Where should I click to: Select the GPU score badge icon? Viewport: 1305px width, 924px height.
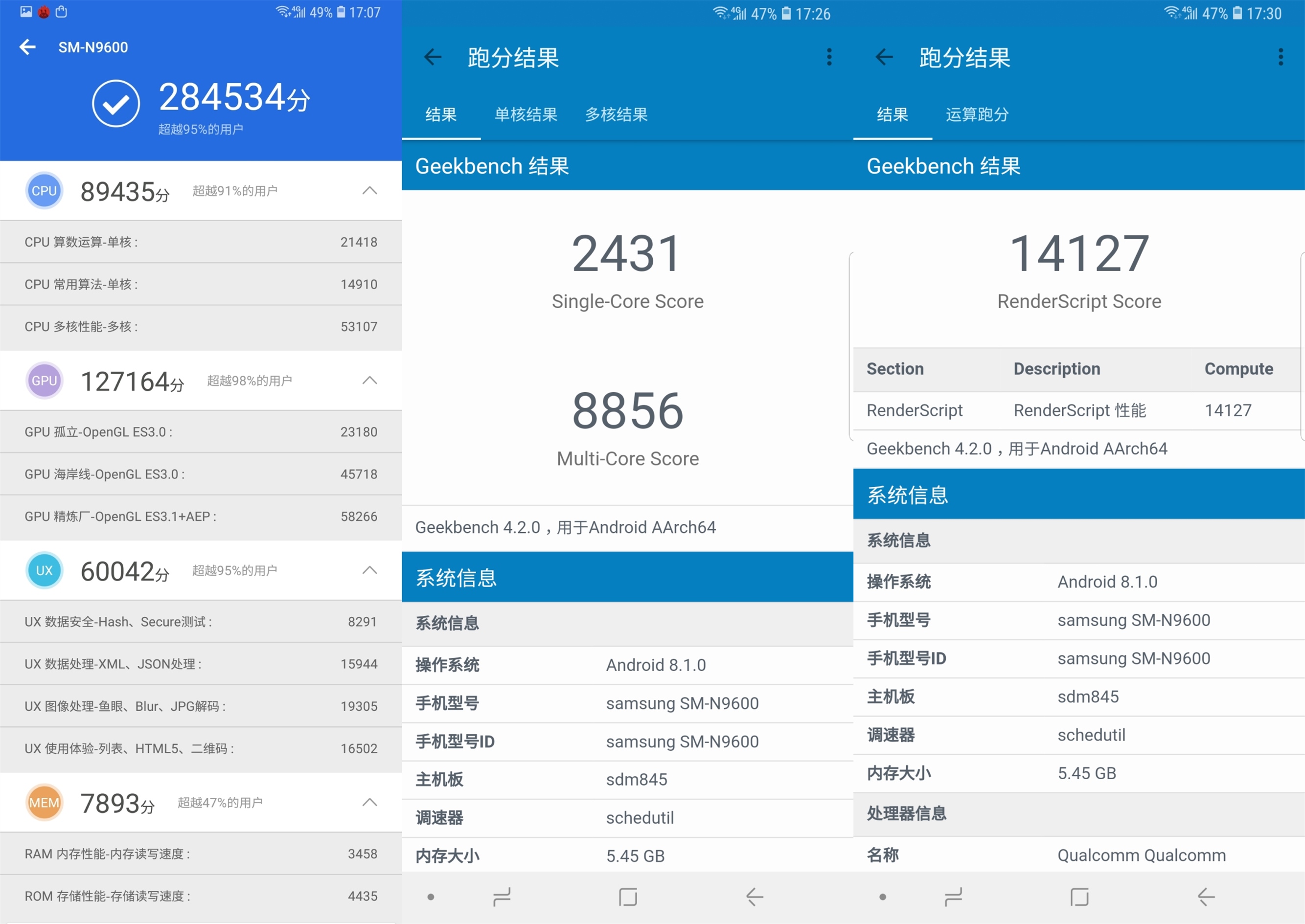pos(44,380)
